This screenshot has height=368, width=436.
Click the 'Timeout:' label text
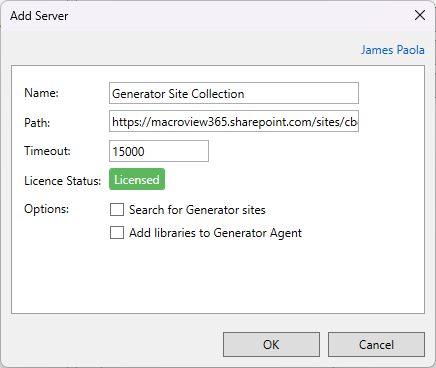pos(47,151)
